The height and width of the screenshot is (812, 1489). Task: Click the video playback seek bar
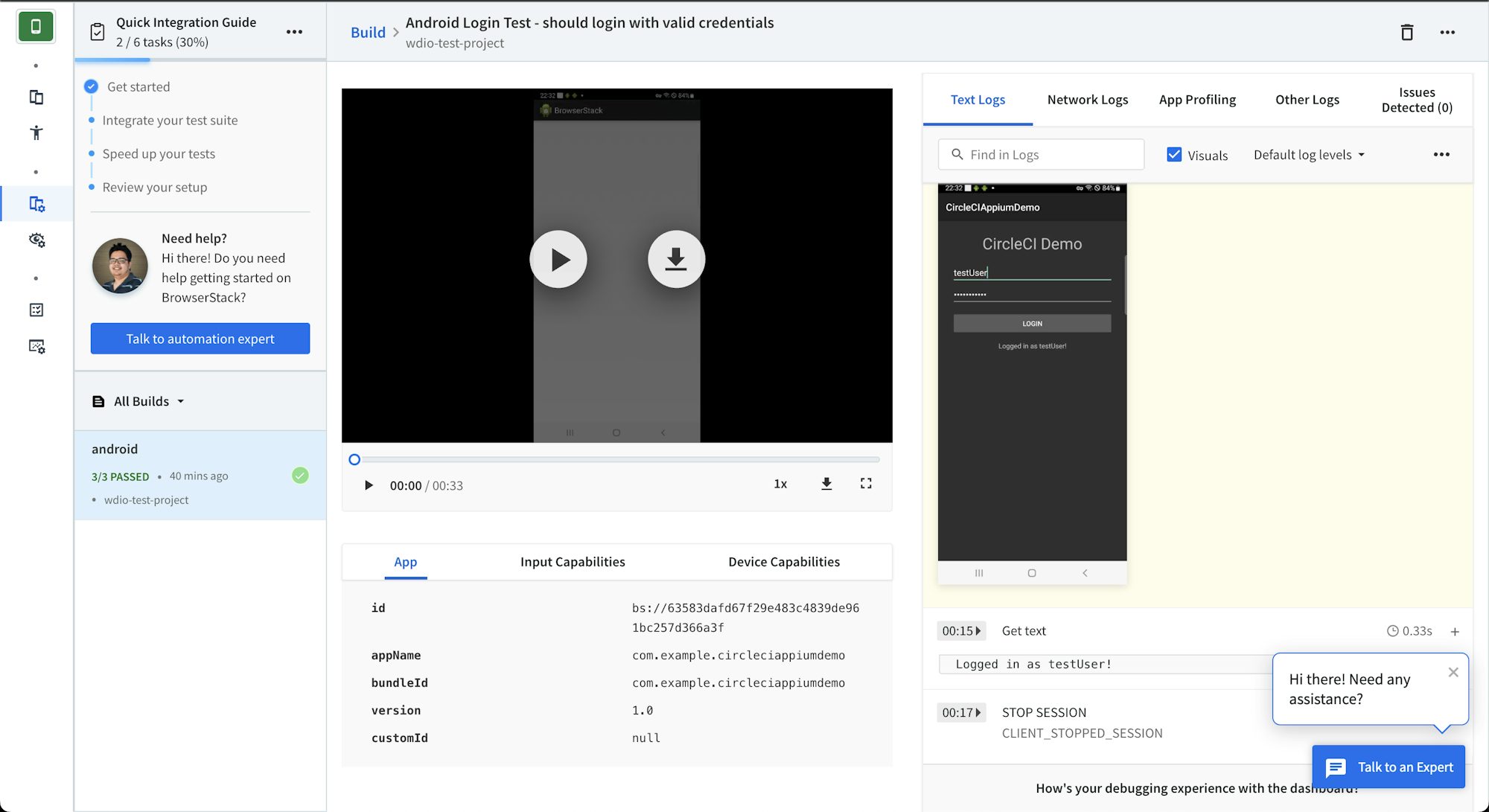pos(616,459)
